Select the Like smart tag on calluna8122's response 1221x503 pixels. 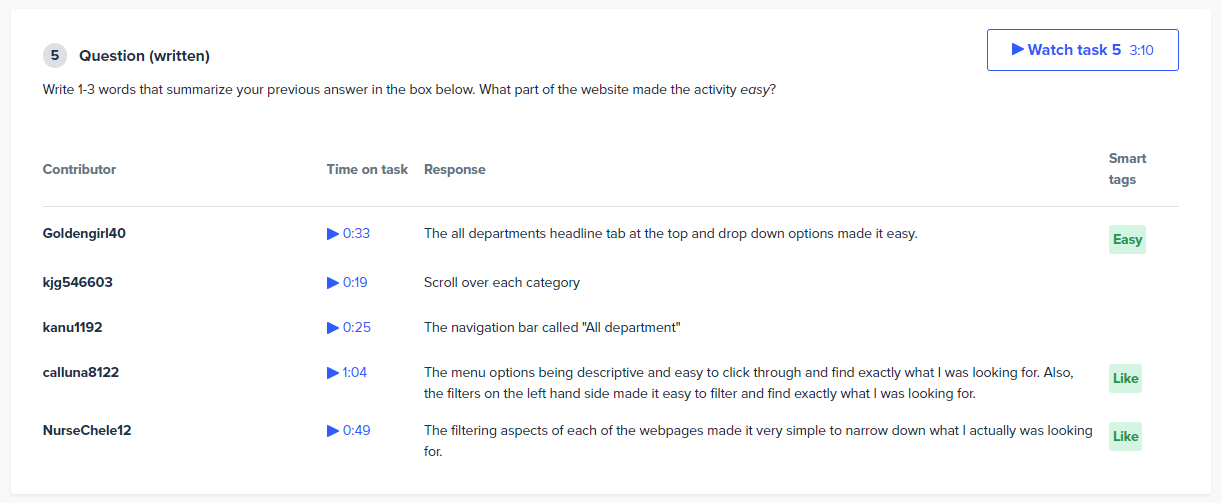(1125, 379)
